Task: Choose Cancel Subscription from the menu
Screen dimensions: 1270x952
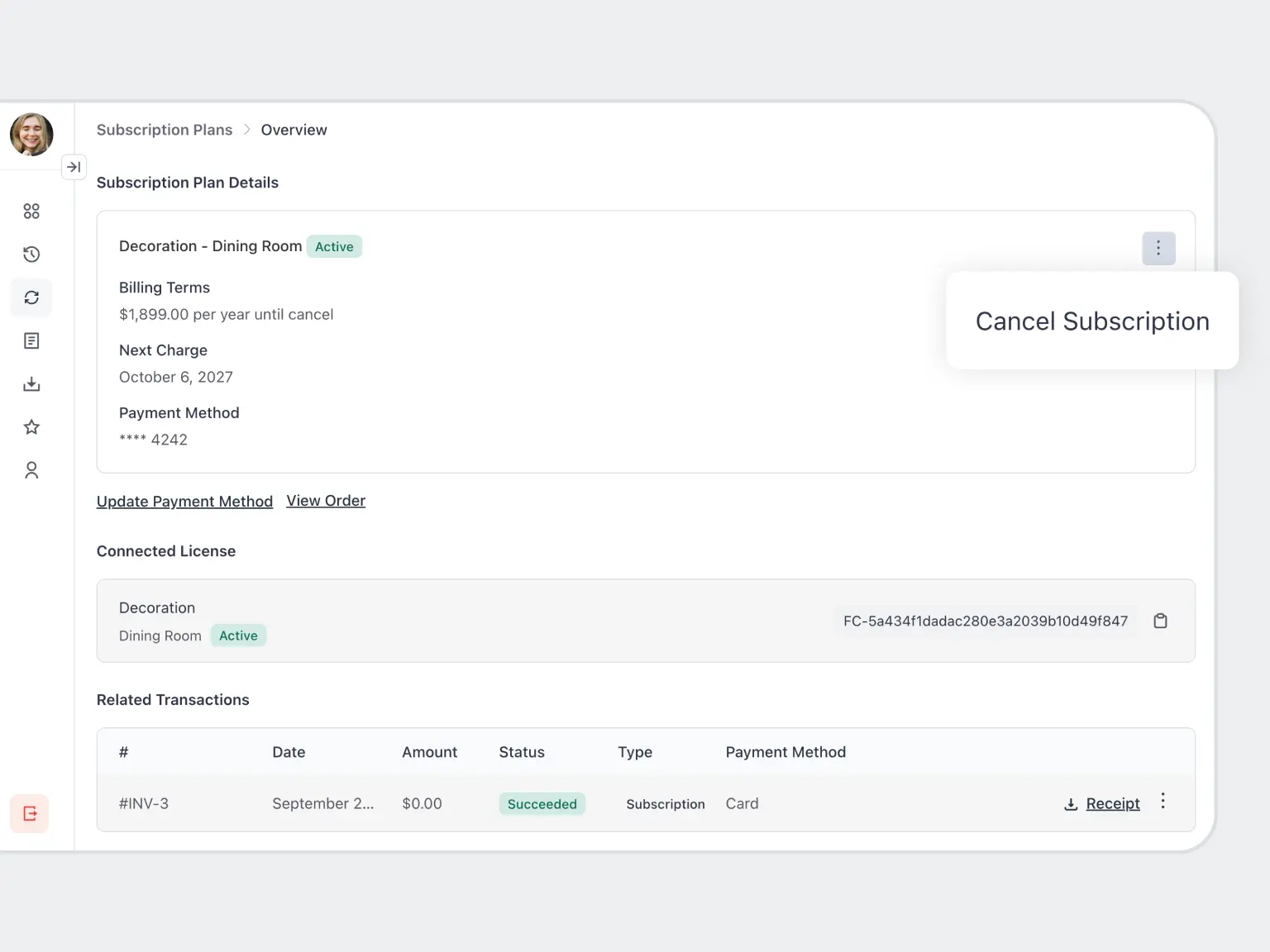Action: tap(1092, 321)
